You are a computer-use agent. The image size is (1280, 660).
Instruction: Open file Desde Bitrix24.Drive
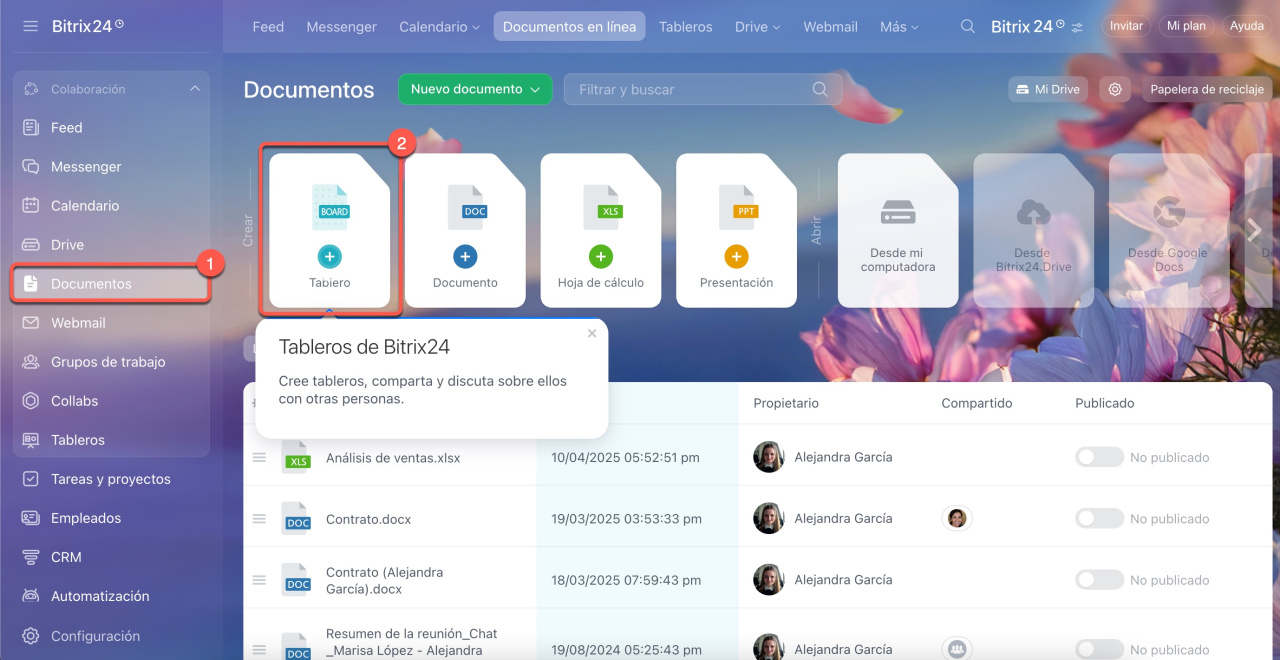1033,230
